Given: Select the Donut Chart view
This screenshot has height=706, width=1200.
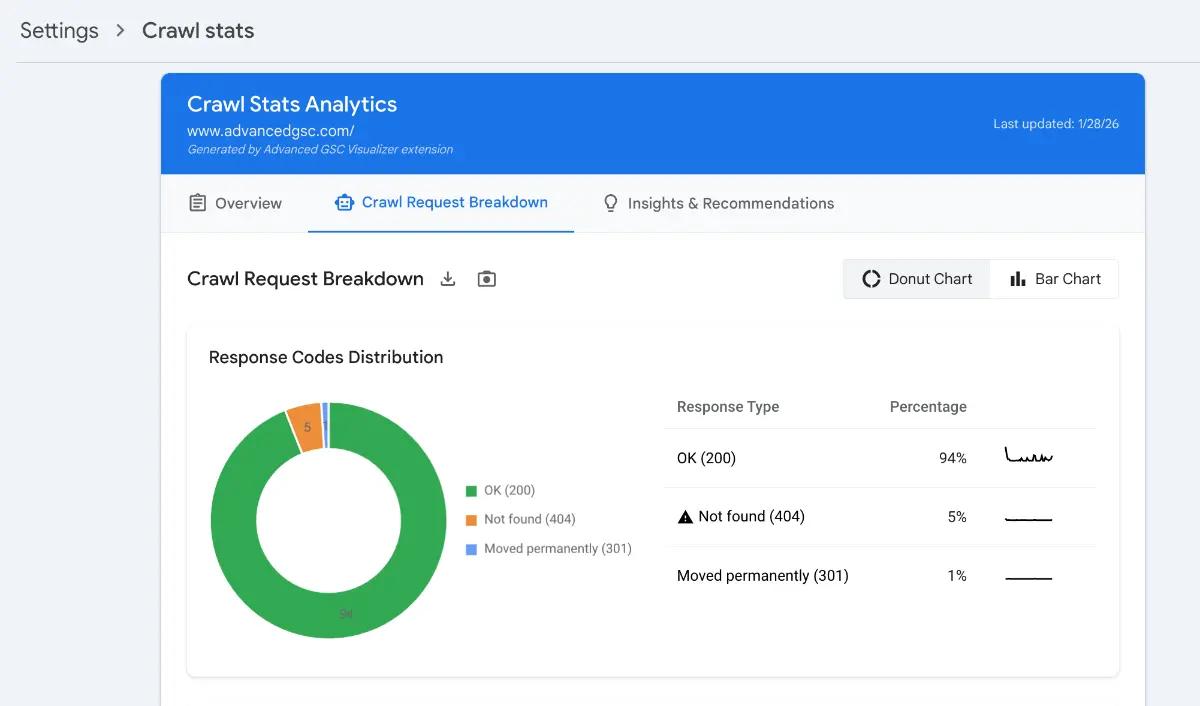Looking at the screenshot, I should pos(917,279).
